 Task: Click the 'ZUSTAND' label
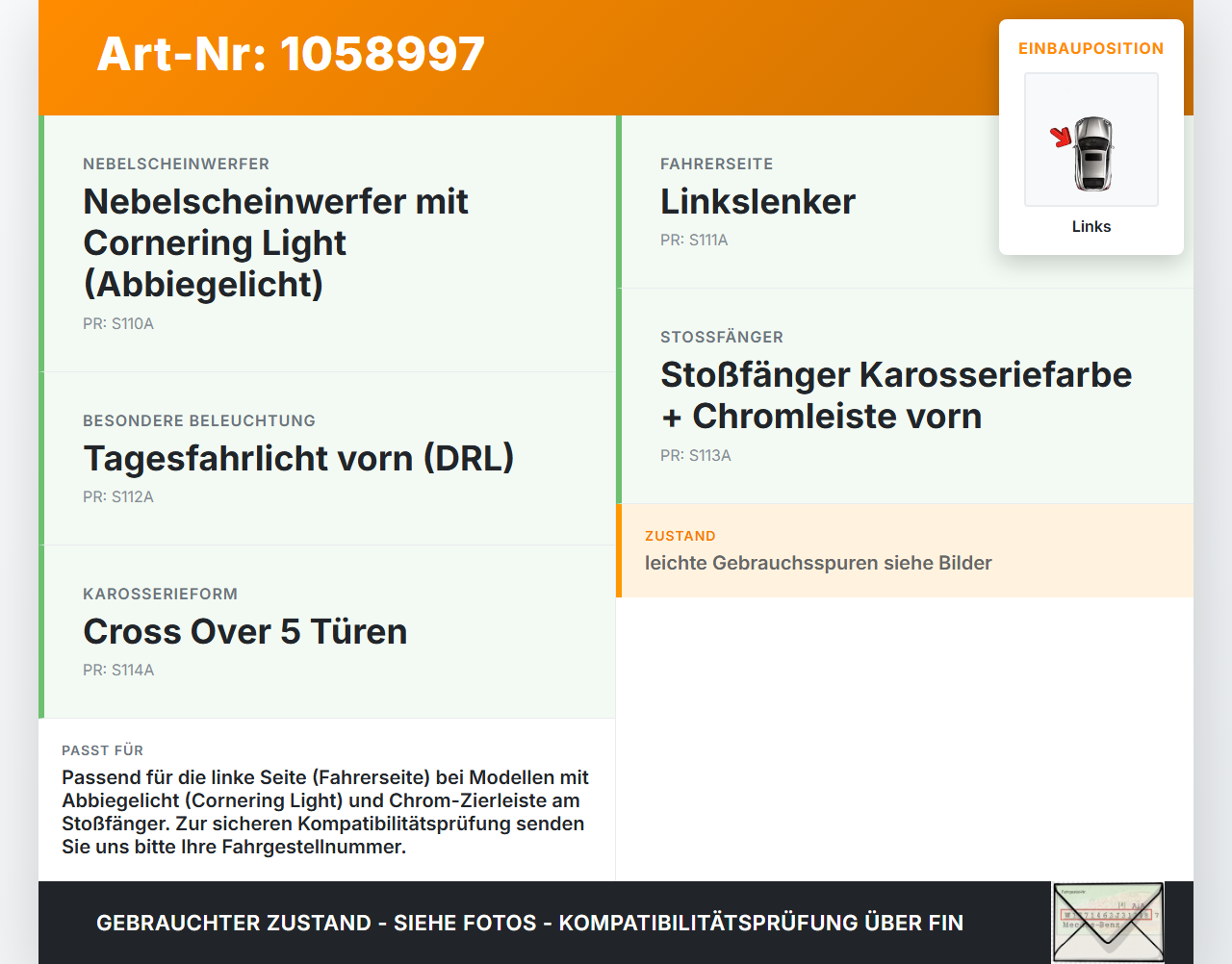click(x=680, y=536)
